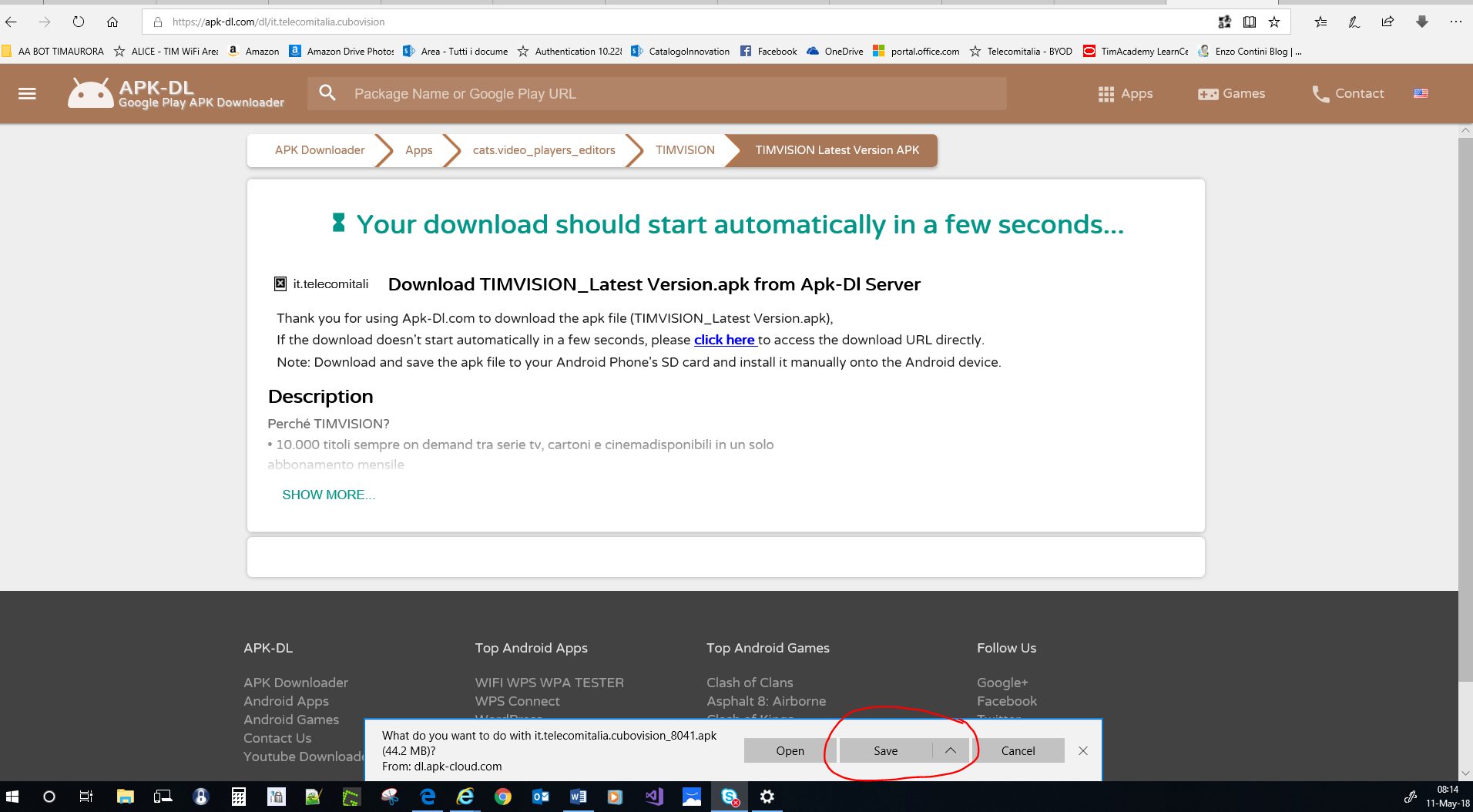The image size is (1473, 812).
Task: Add page to favorites with star icon
Action: point(1274,22)
